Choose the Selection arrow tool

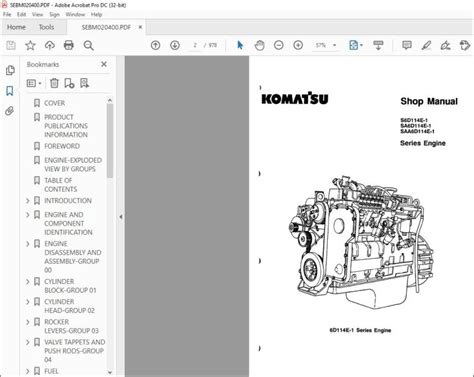tap(240, 45)
